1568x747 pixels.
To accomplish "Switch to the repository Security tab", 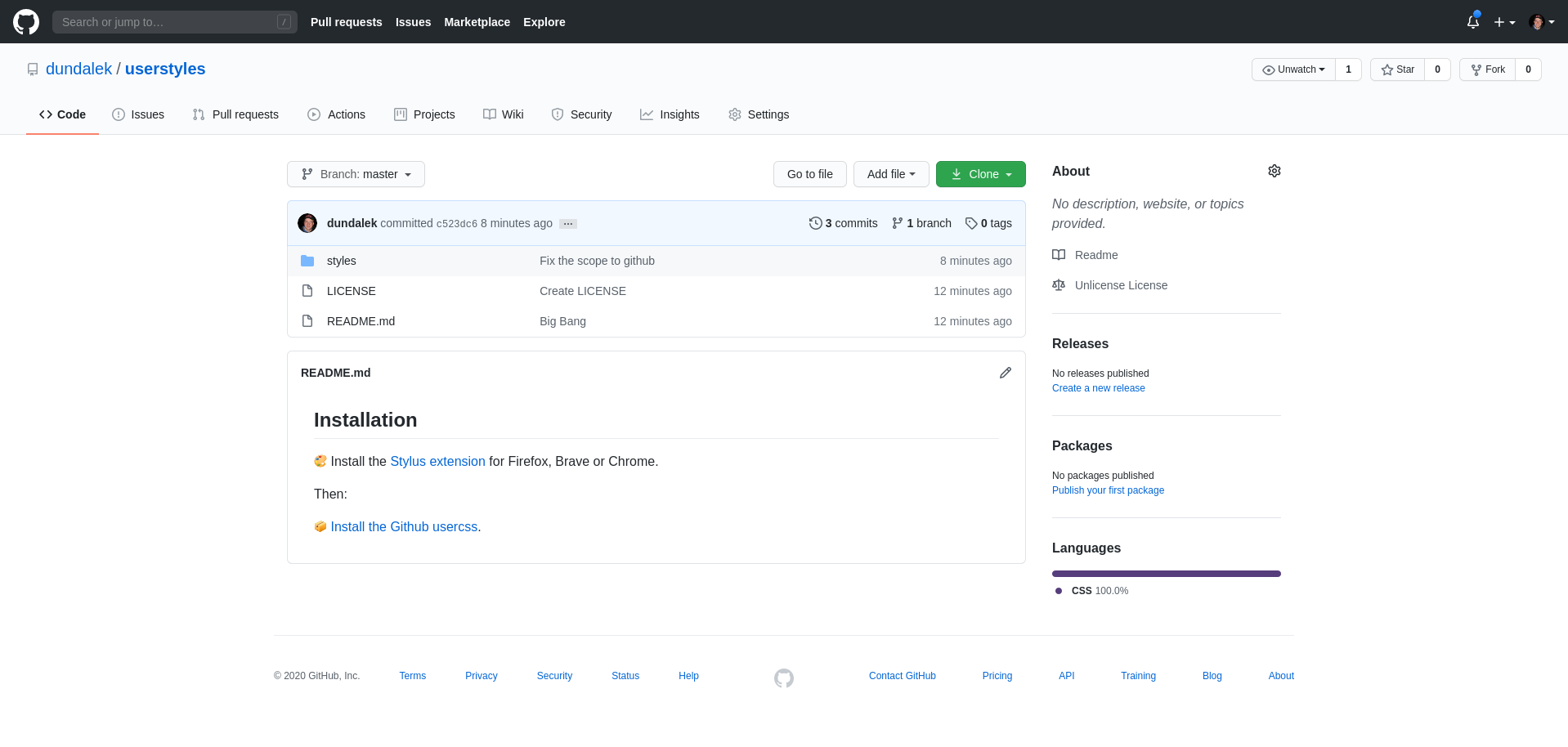I will (581, 114).
